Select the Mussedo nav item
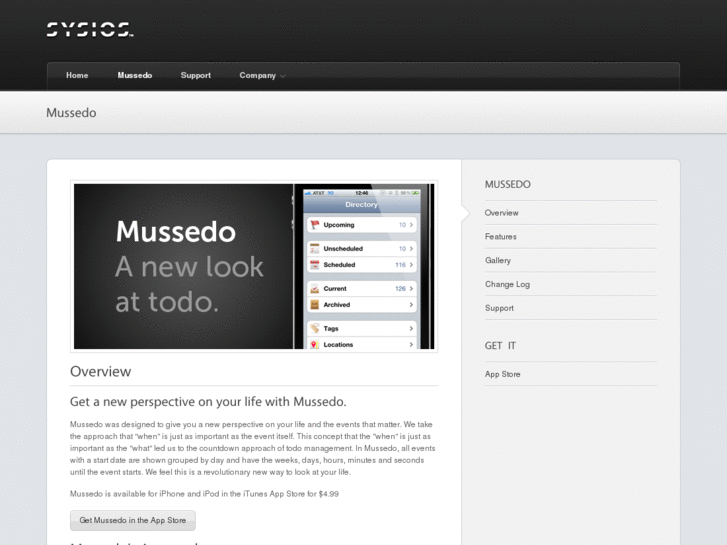Image resolution: width=727 pixels, height=545 pixels. [134, 75]
